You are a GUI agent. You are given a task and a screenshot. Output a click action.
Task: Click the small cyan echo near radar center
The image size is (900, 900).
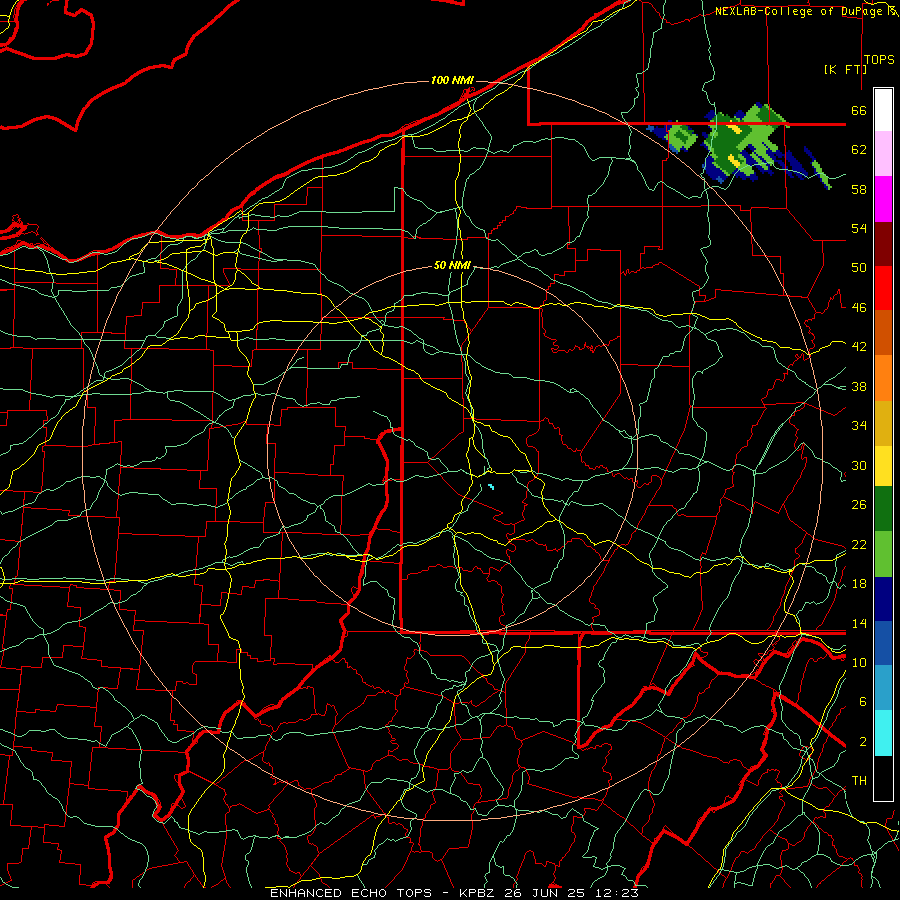click(x=491, y=487)
